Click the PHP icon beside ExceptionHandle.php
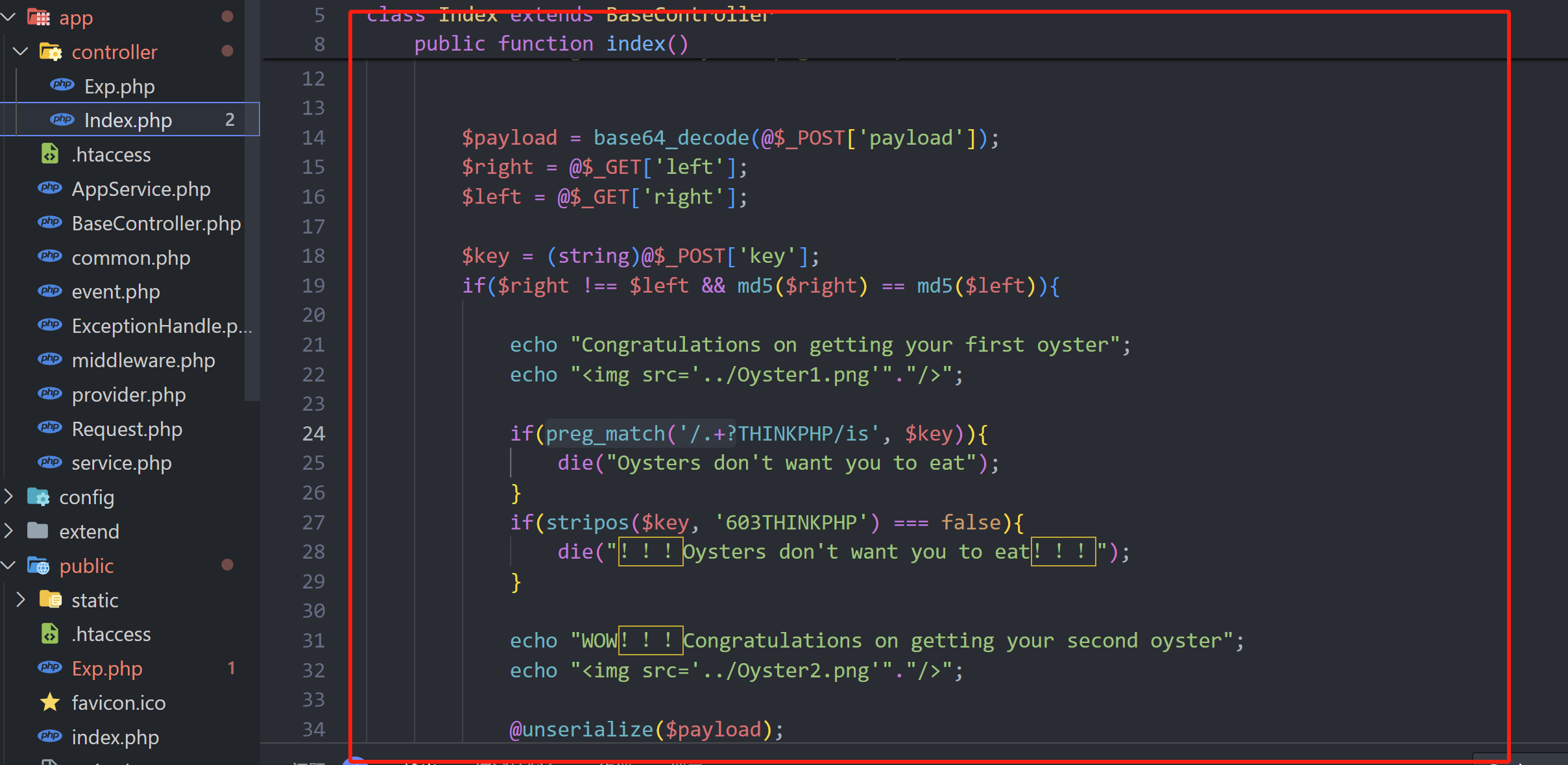The width and height of the screenshot is (1568, 765). tap(50, 325)
